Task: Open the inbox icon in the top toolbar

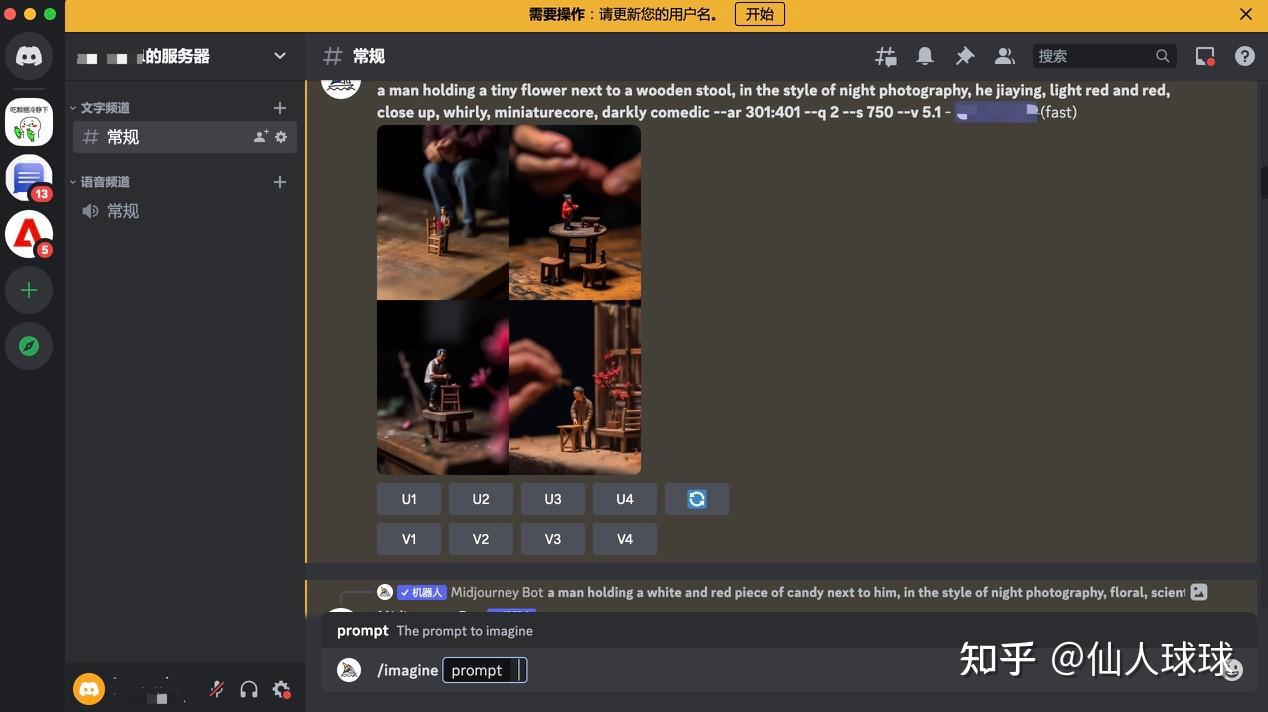Action: click(x=1204, y=56)
